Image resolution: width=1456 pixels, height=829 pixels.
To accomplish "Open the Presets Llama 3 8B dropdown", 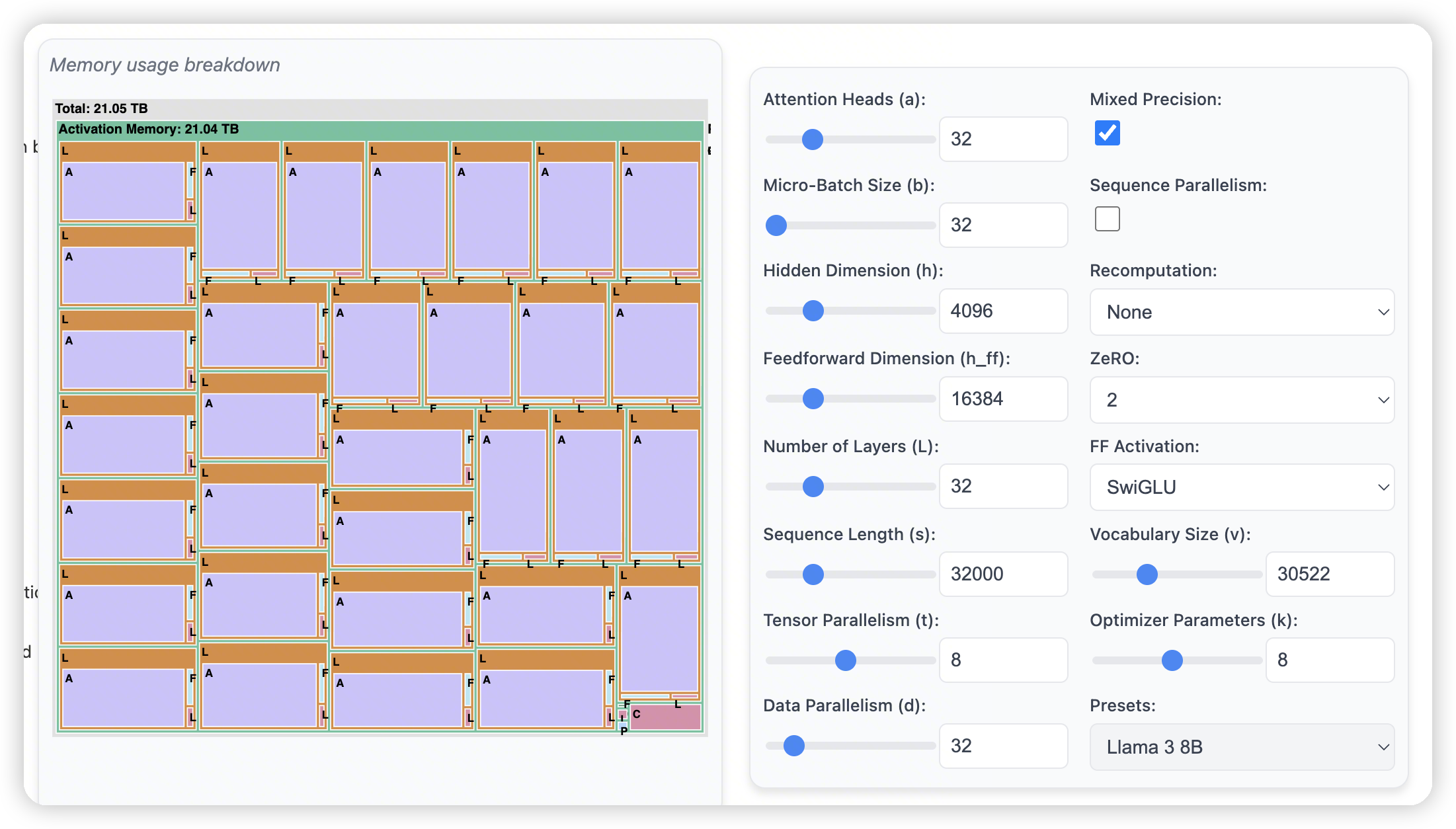I will [1241, 747].
